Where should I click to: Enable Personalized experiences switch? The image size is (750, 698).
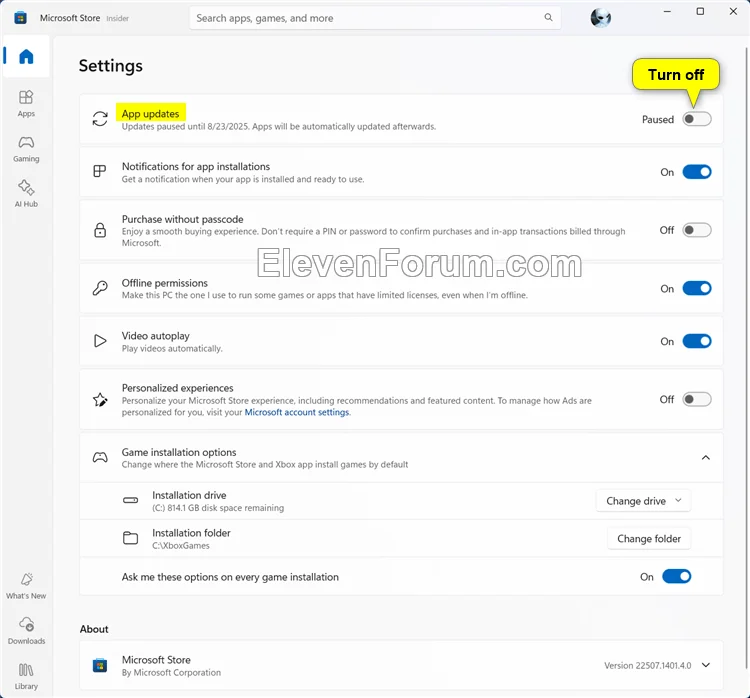(x=697, y=399)
